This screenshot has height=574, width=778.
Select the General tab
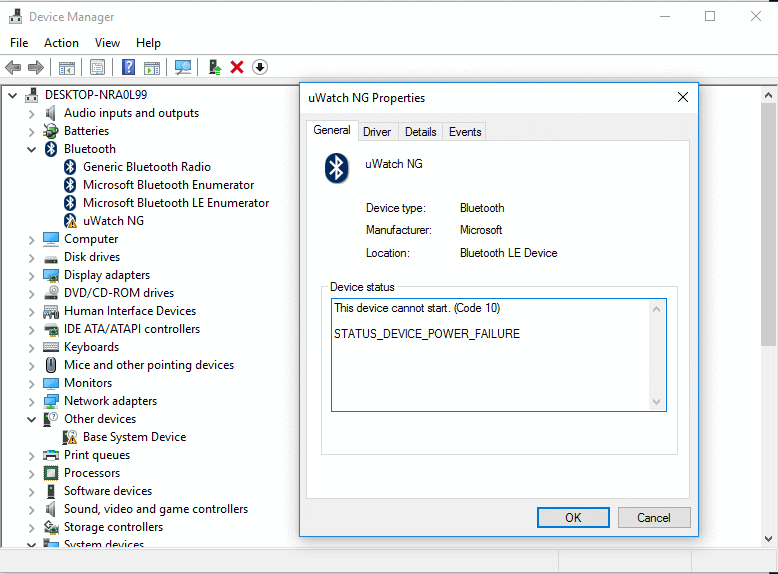[332, 130]
